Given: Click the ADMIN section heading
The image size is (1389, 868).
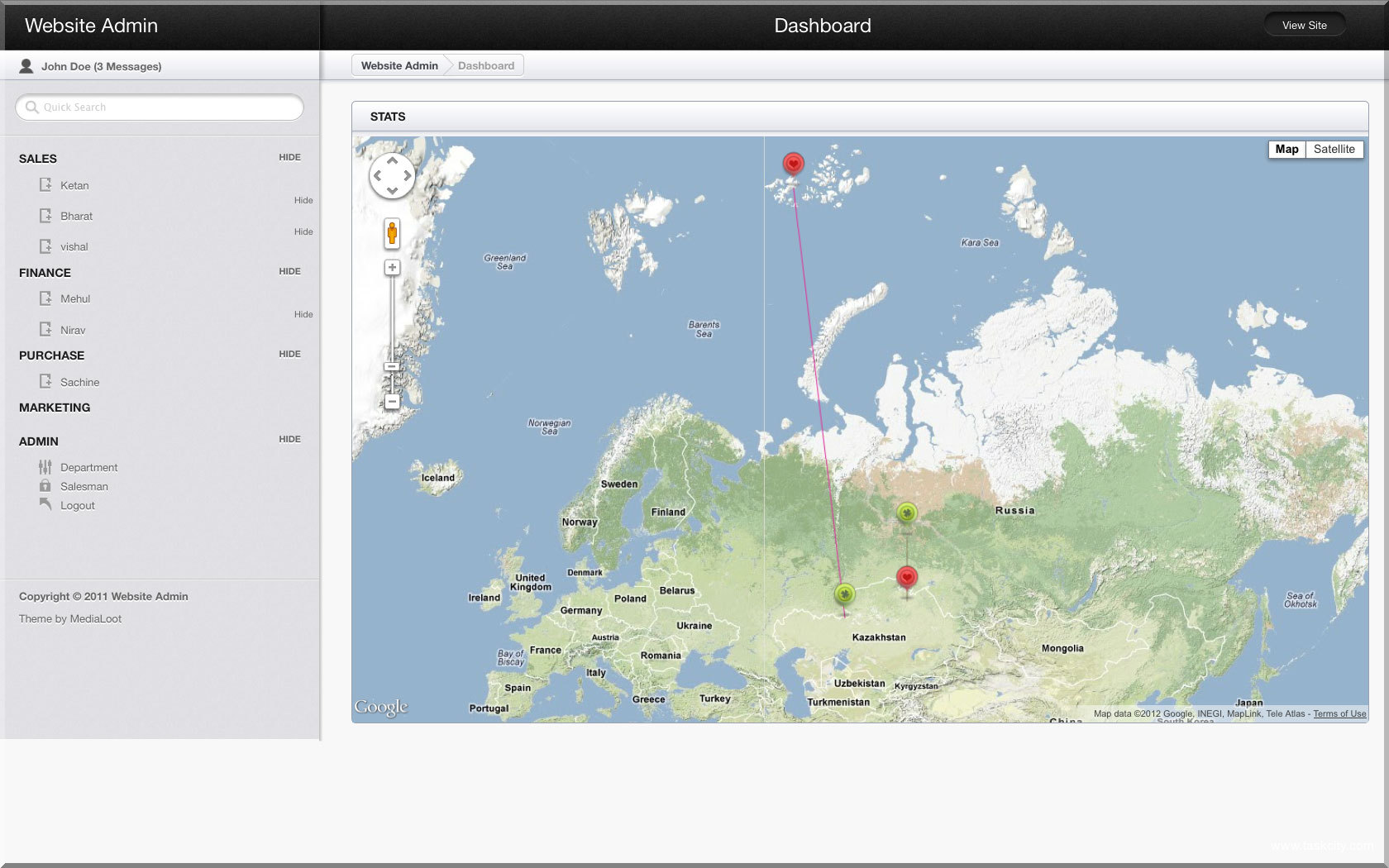Looking at the screenshot, I should pyautogui.click(x=39, y=441).
